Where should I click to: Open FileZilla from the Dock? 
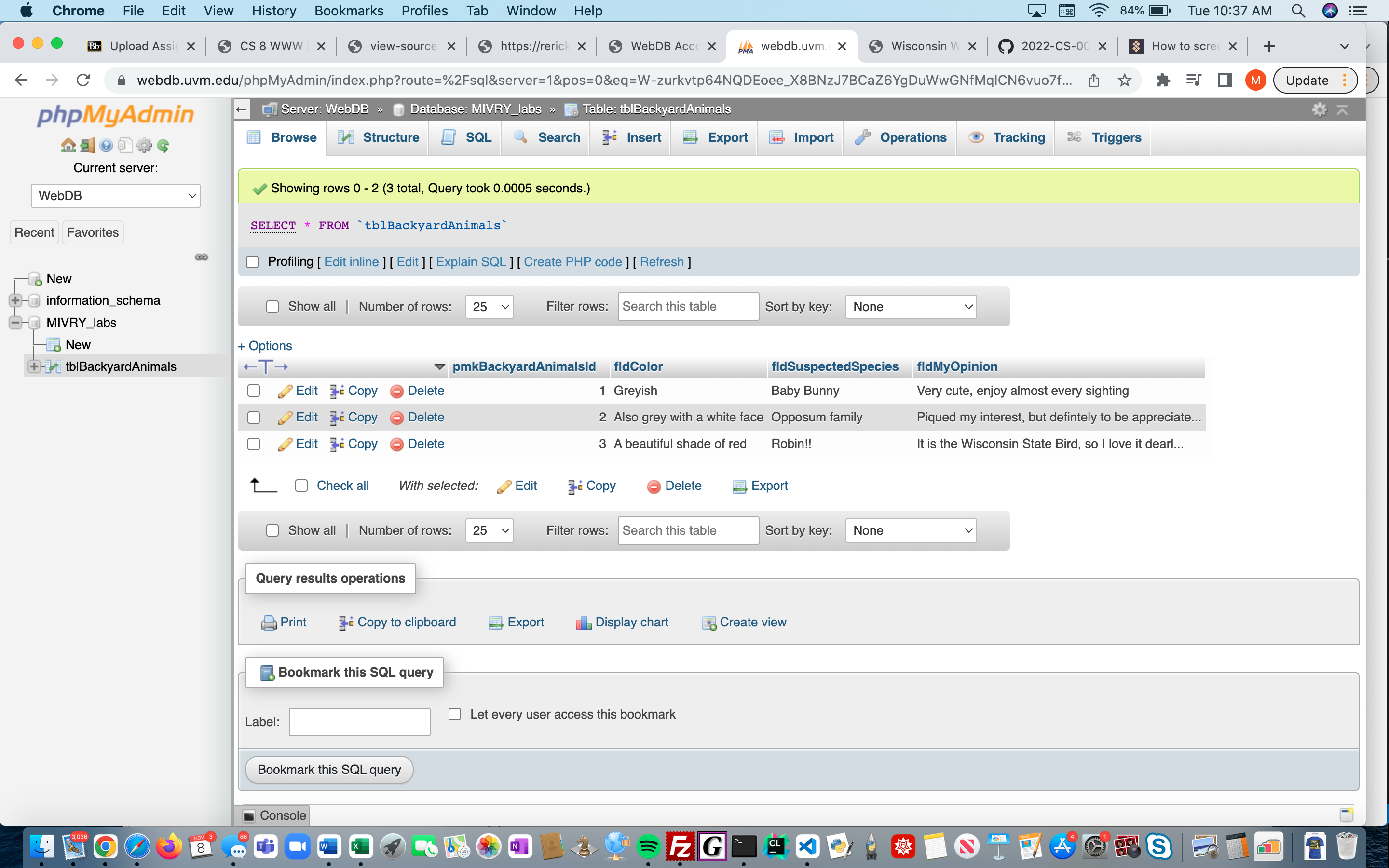pos(680,846)
